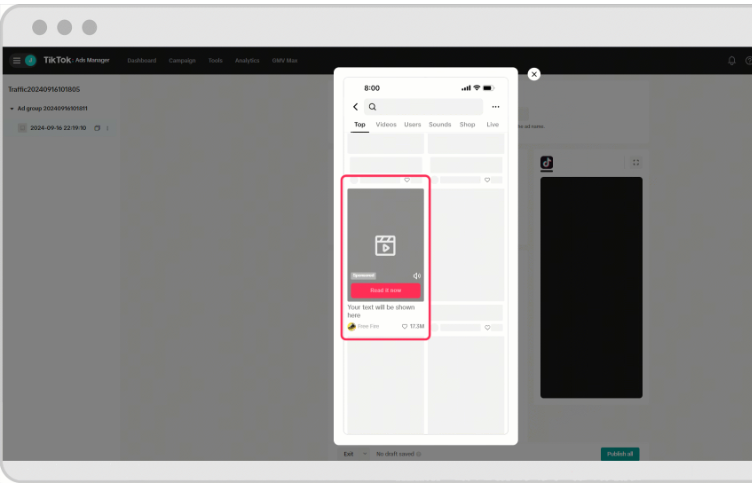Select the Sounds tab in preview
This screenshot has width=752, height=488.
pyautogui.click(x=440, y=125)
